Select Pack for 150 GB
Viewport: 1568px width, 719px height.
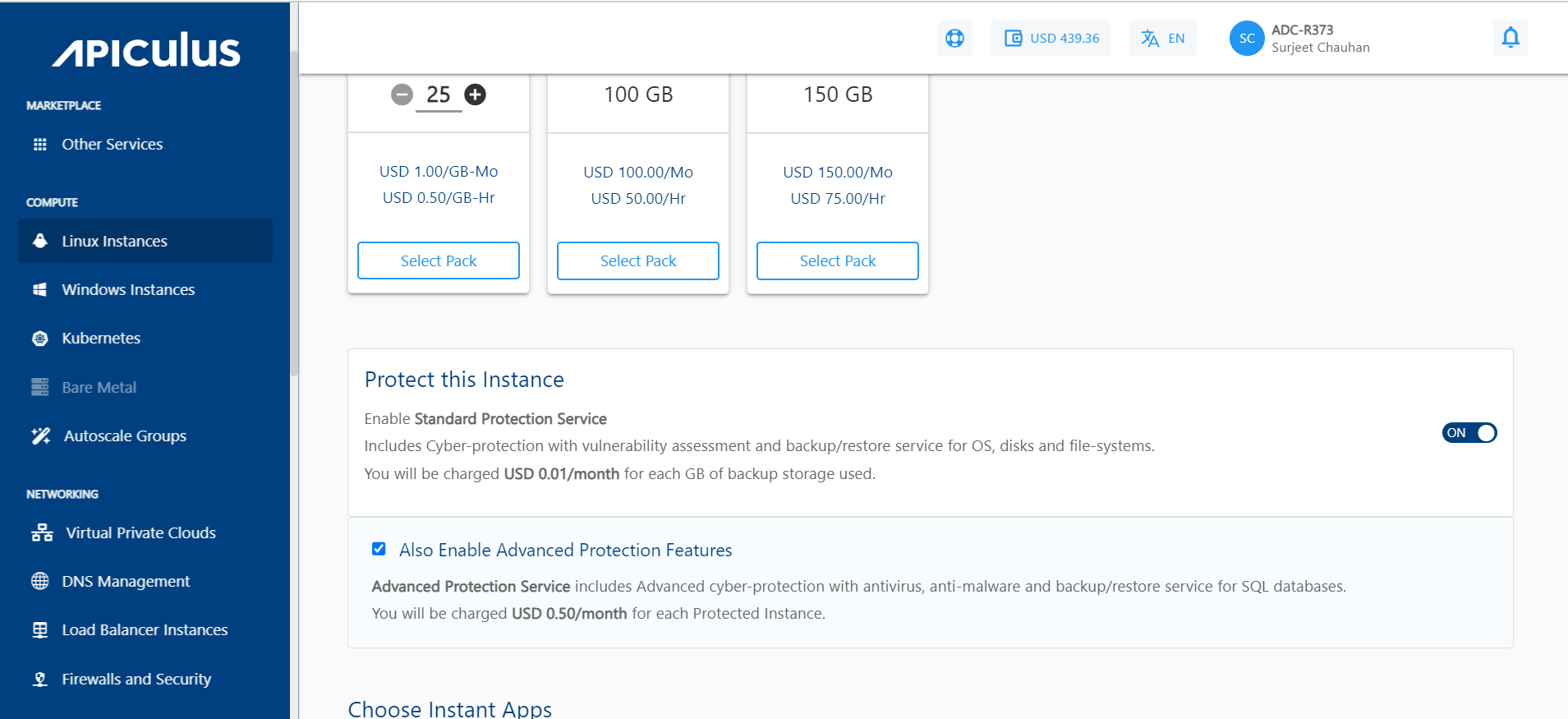point(837,260)
